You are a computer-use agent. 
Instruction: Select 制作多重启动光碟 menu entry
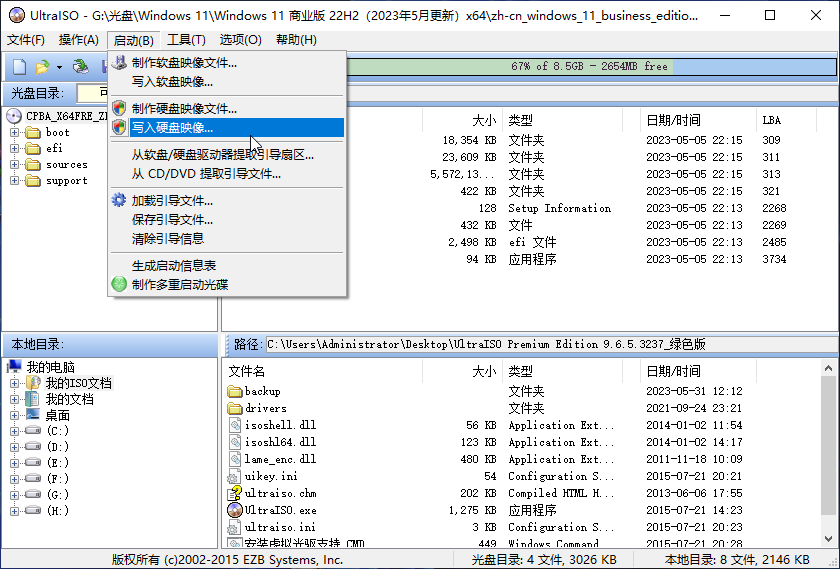pos(227,284)
